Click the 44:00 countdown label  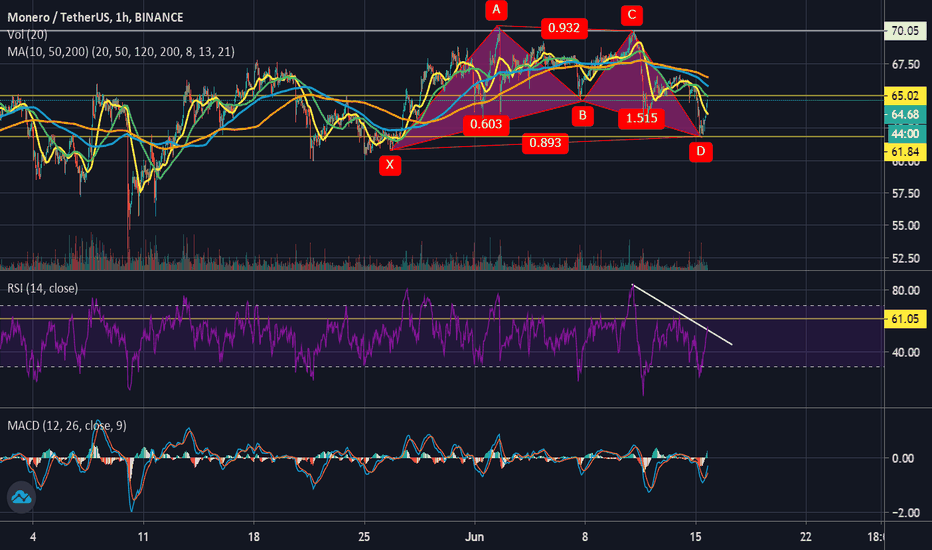pyautogui.click(x=905, y=133)
